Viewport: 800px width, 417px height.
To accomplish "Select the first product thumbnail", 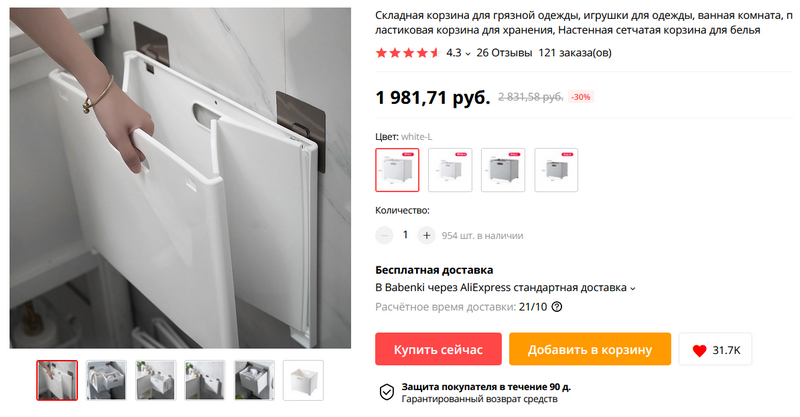I will [x=57, y=380].
